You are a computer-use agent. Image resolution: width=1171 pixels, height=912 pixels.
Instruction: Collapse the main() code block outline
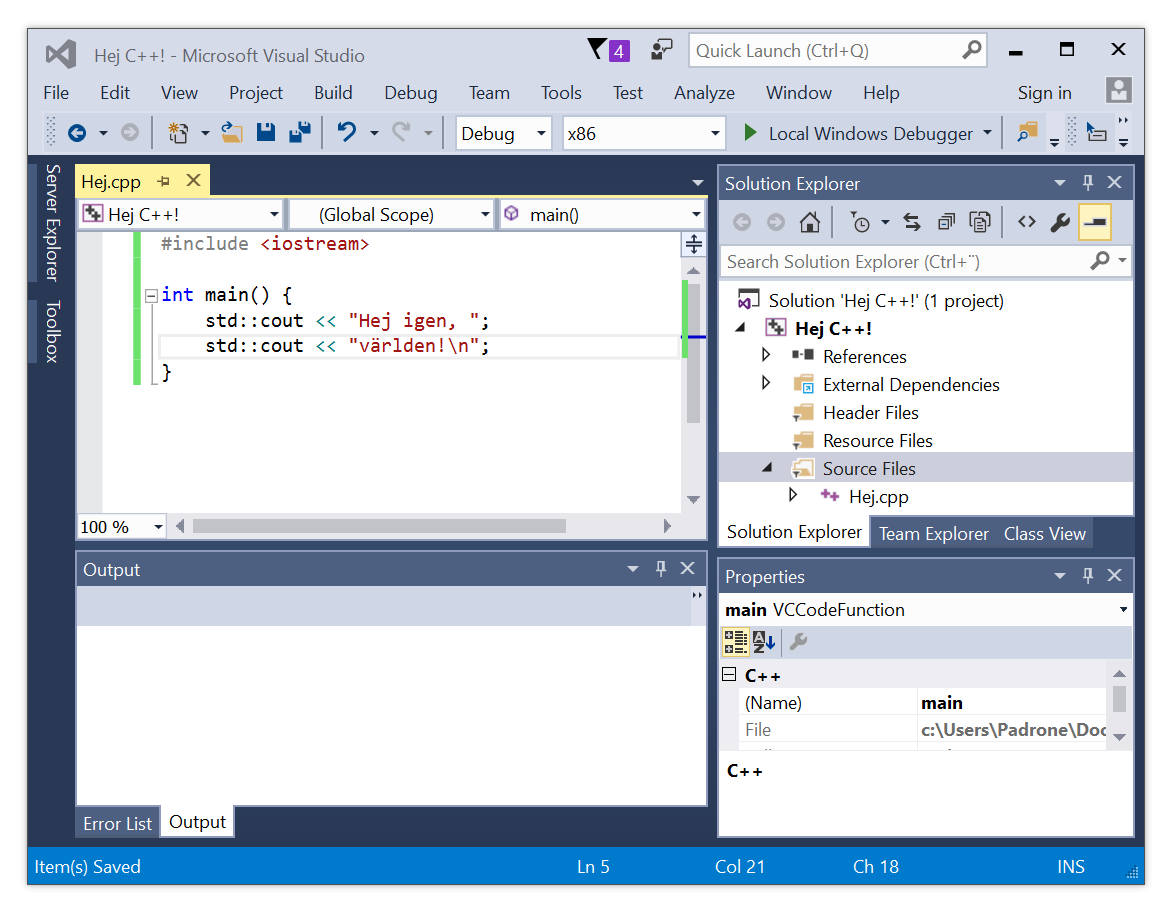(x=151, y=296)
